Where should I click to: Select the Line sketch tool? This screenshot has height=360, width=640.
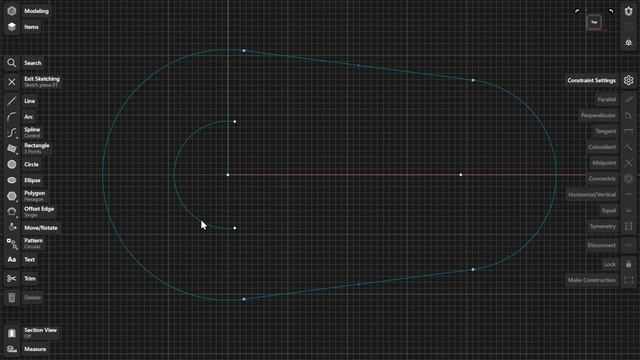click(12, 101)
